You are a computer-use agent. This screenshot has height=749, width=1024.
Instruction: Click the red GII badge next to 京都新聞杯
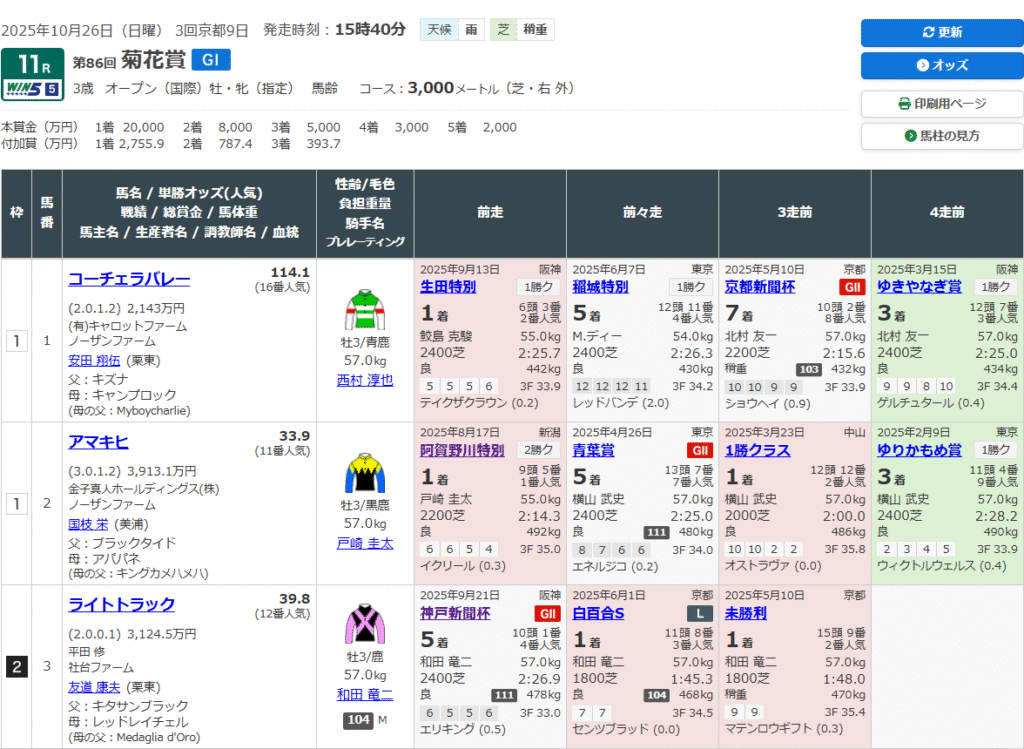coord(853,287)
